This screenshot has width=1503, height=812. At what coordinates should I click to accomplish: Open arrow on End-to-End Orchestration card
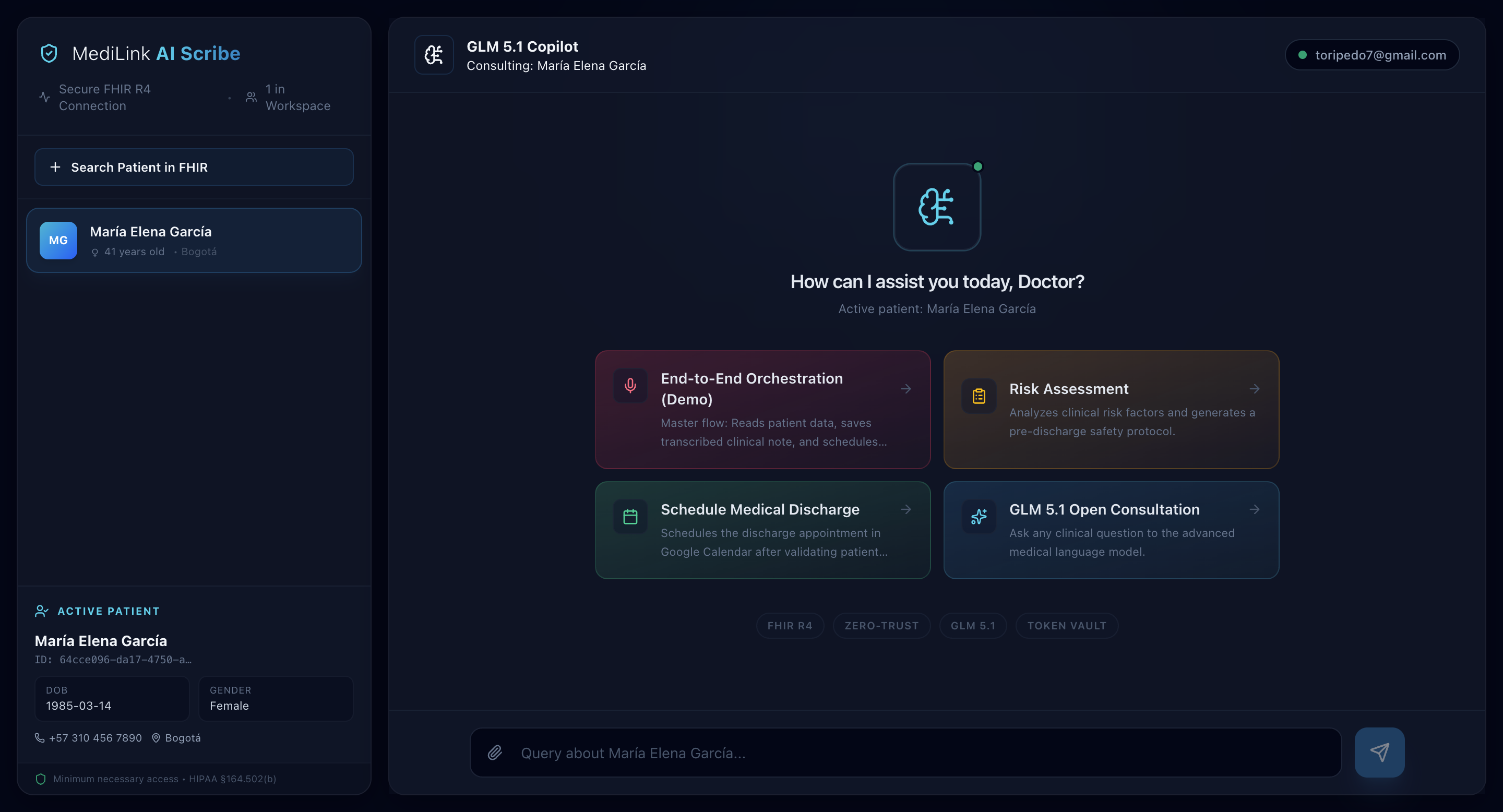tap(905, 389)
